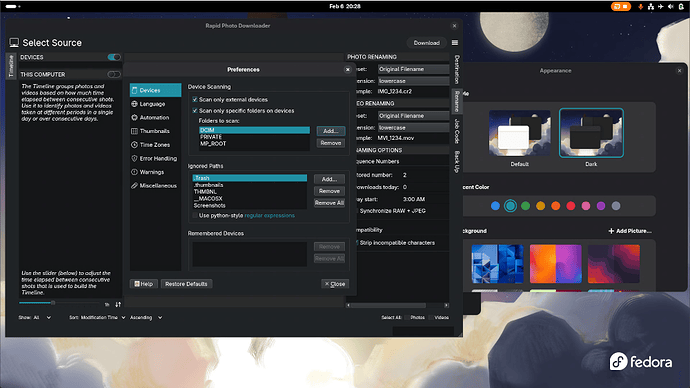
Task: Open the Language preferences page
Action: (x=155, y=104)
